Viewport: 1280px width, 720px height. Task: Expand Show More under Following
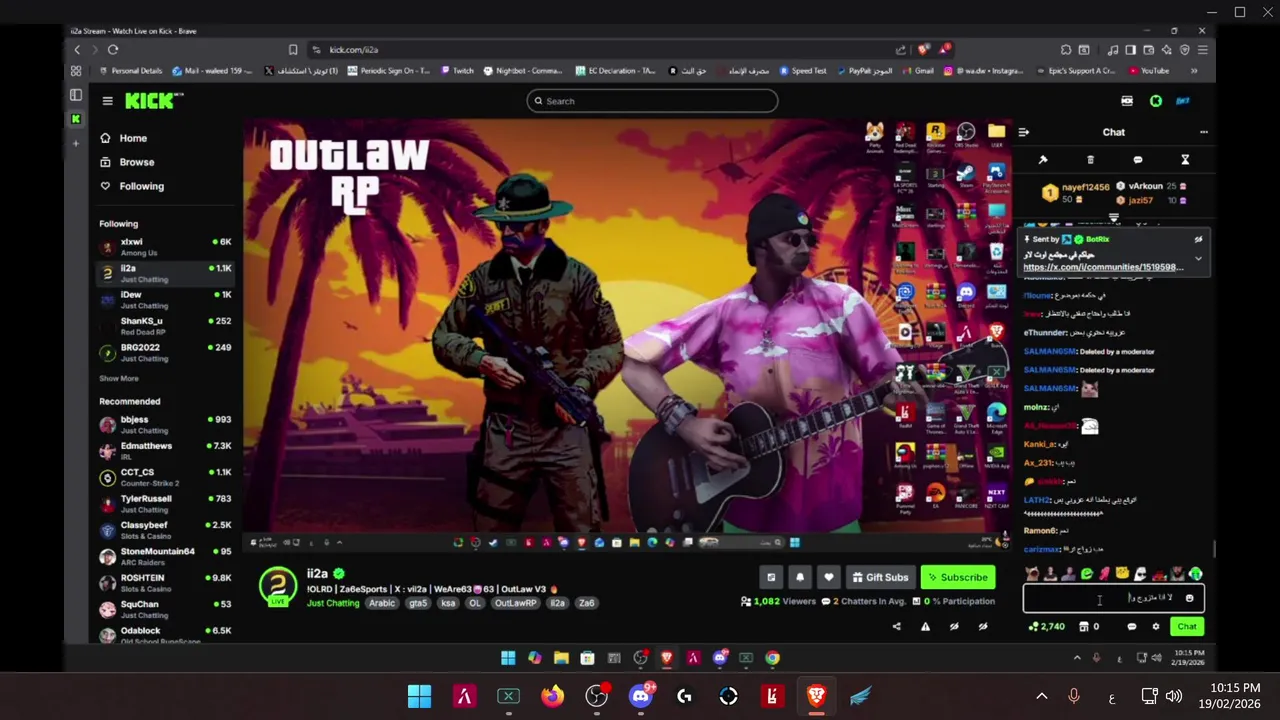pyautogui.click(x=119, y=379)
